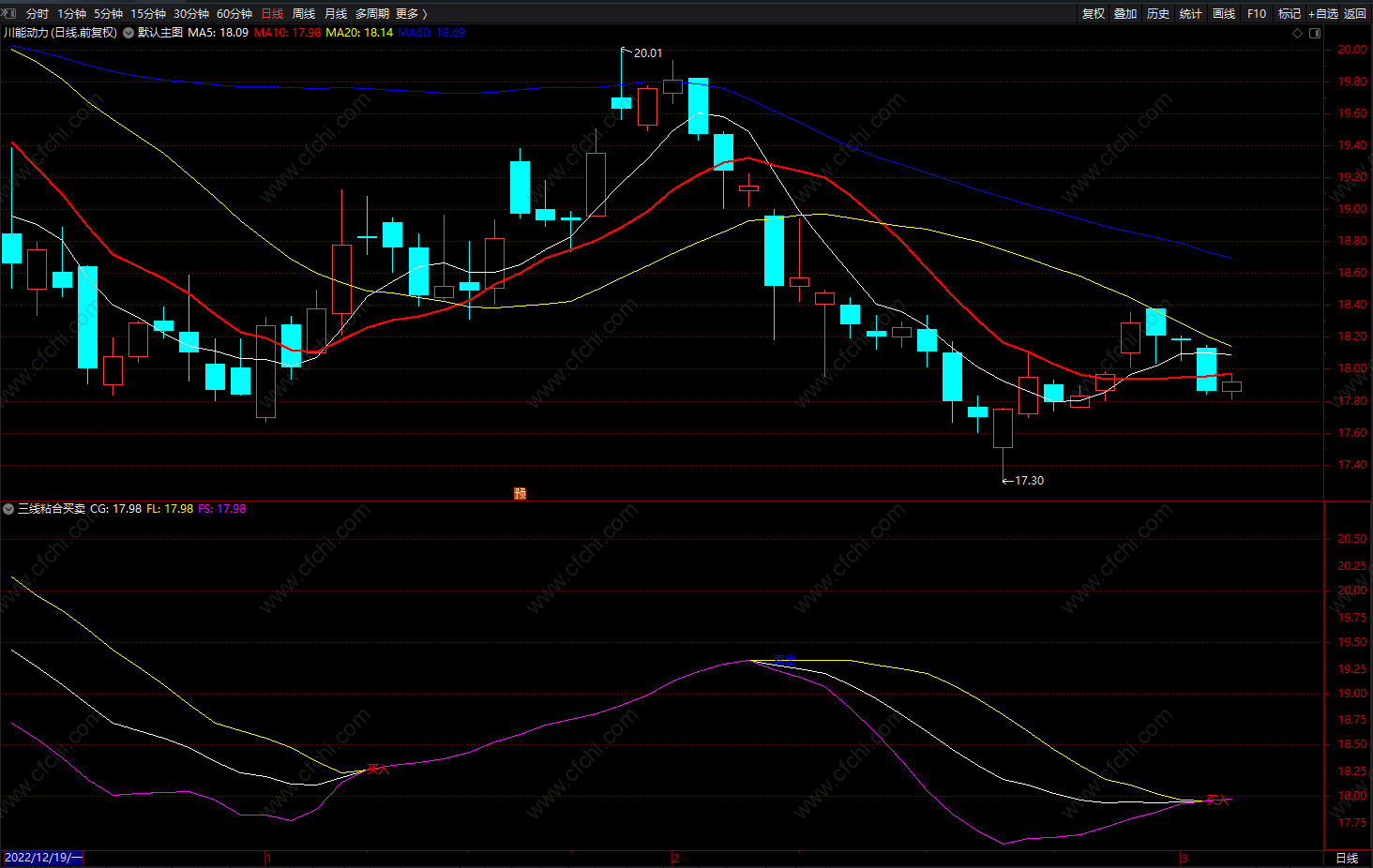Image resolution: width=1373 pixels, height=868 pixels.
Task: Open the 统计 statistics button
Action: pos(1191,14)
